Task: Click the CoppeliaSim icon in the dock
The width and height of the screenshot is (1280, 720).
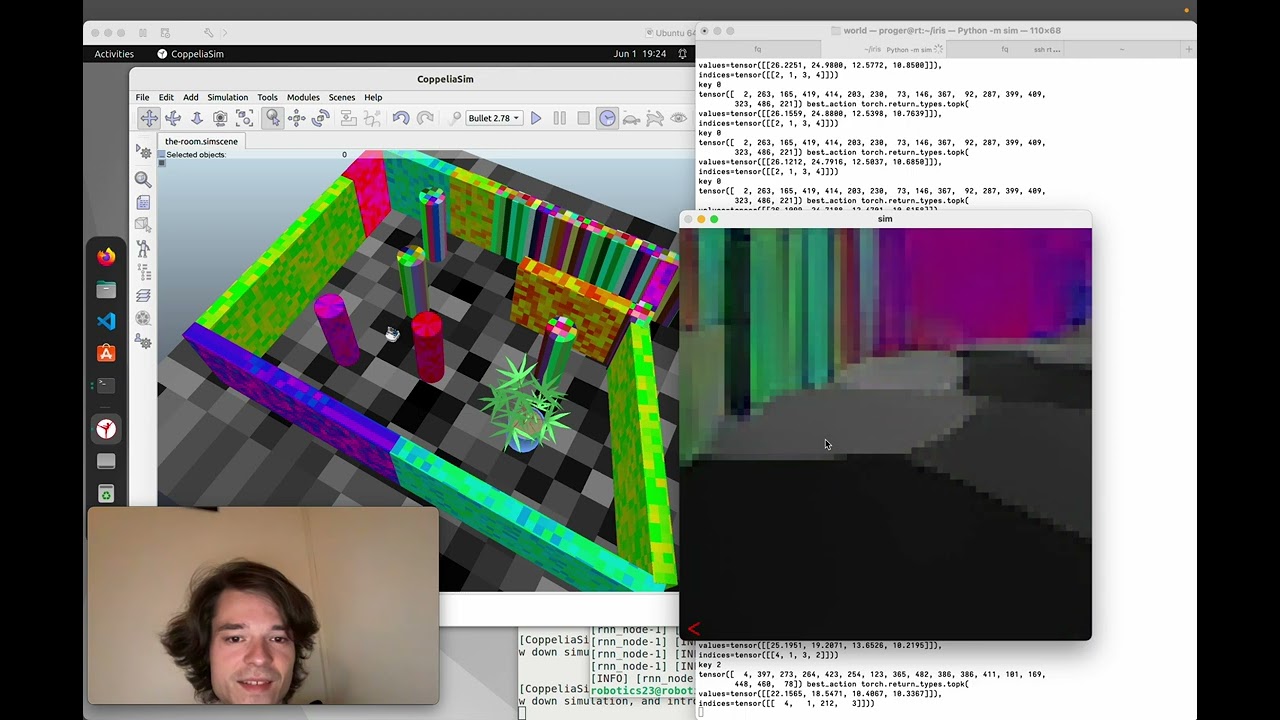Action: click(x=106, y=429)
